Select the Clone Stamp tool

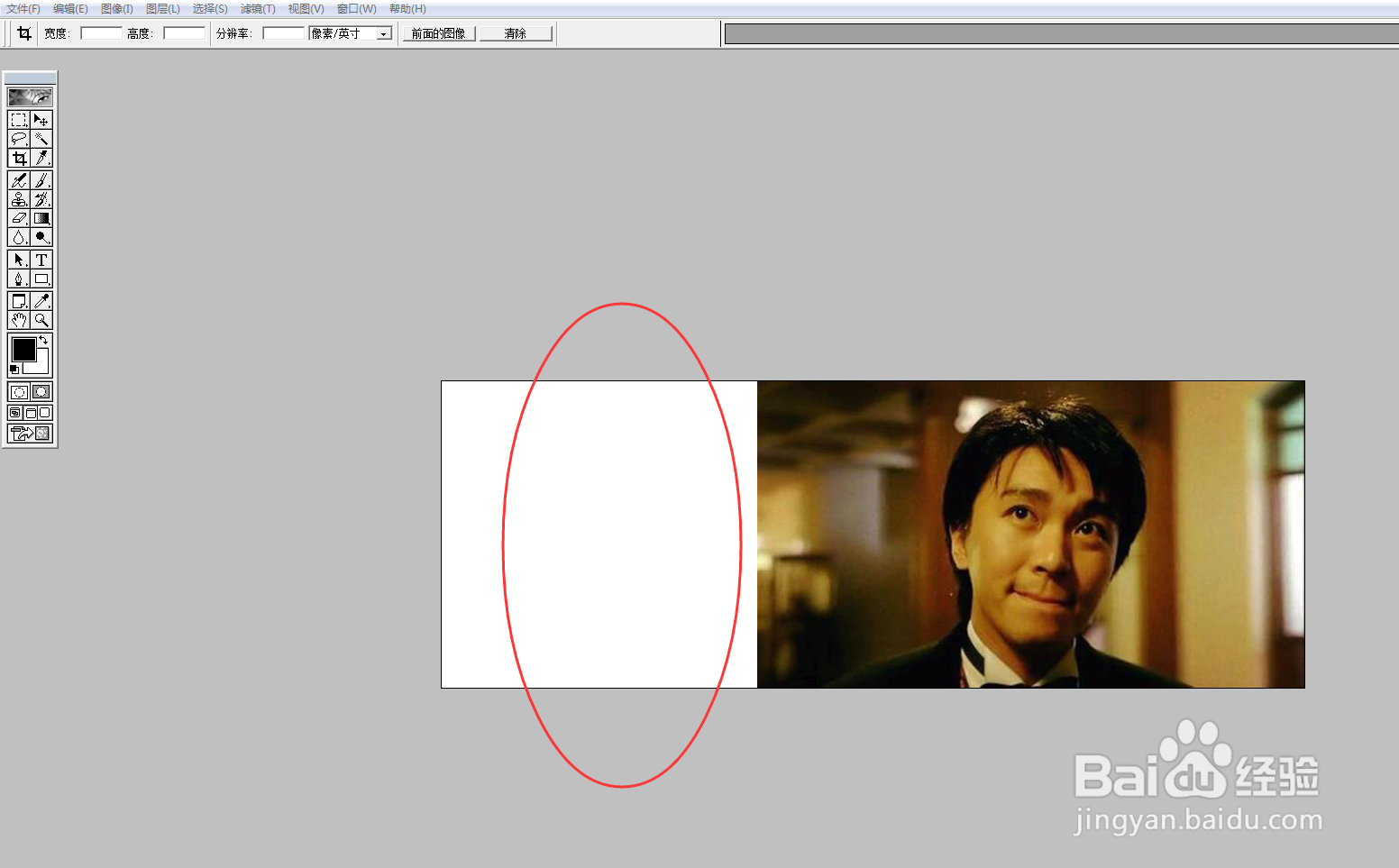coord(19,199)
